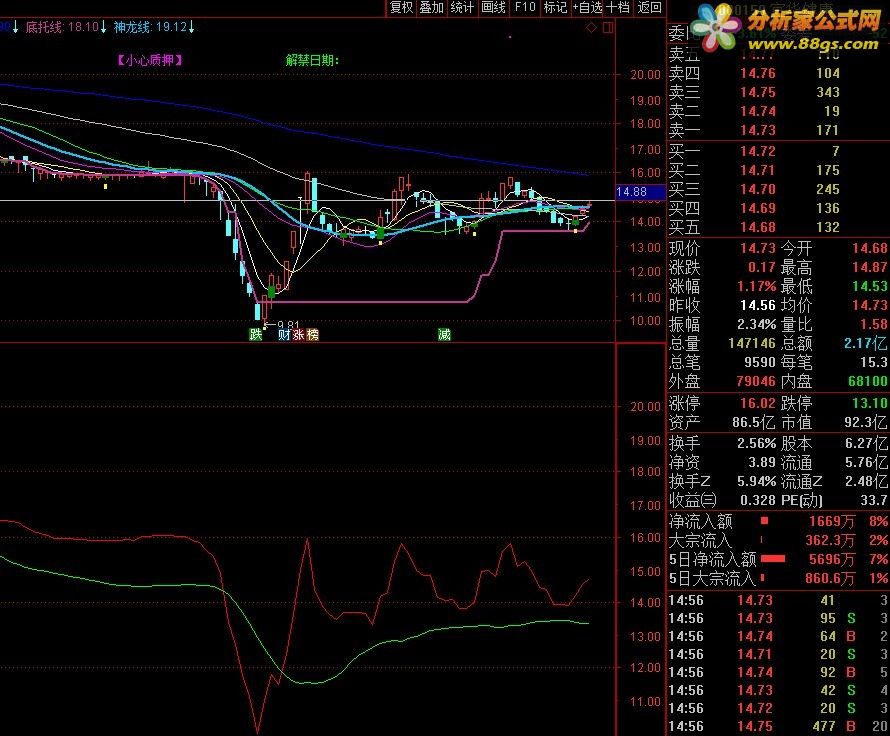
Task: Click the PE(动) 33.7 value
Action: 874,501
